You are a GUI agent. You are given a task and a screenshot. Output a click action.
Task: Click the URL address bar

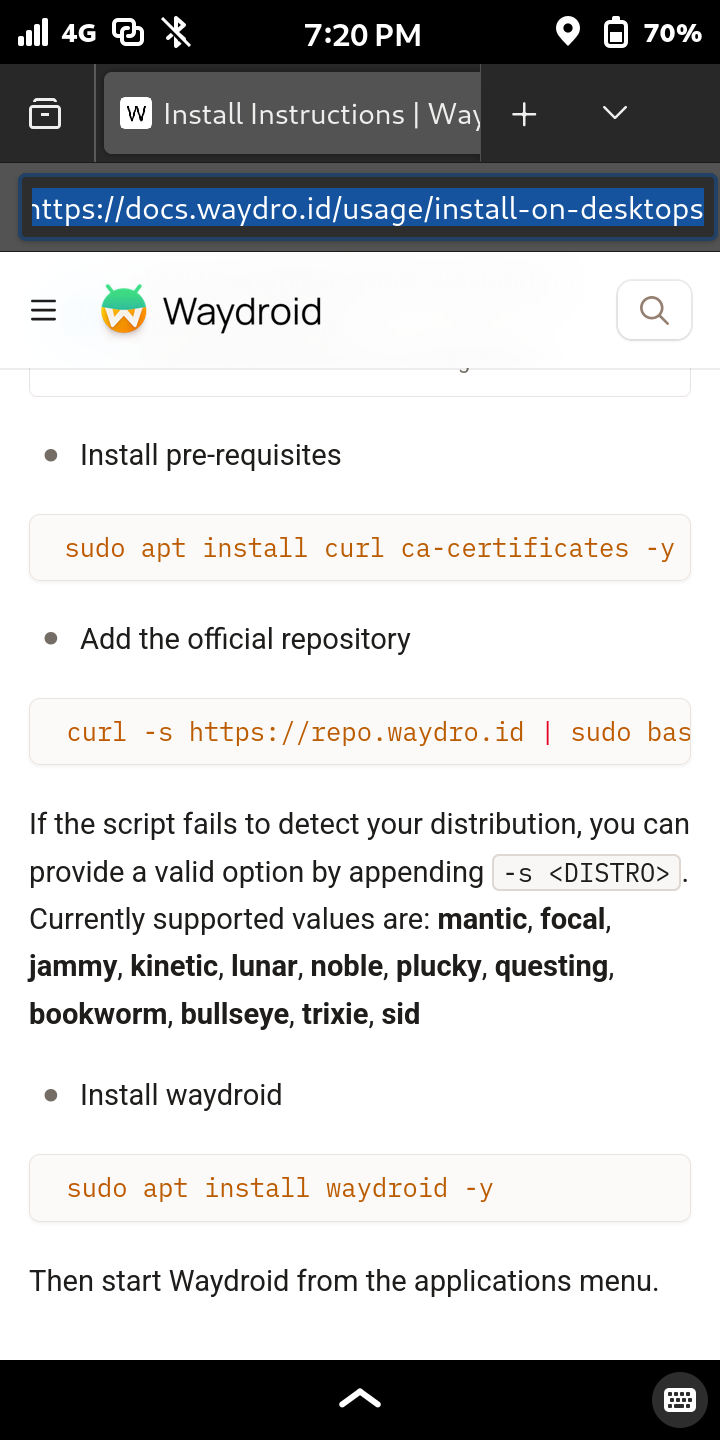click(x=367, y=209)
